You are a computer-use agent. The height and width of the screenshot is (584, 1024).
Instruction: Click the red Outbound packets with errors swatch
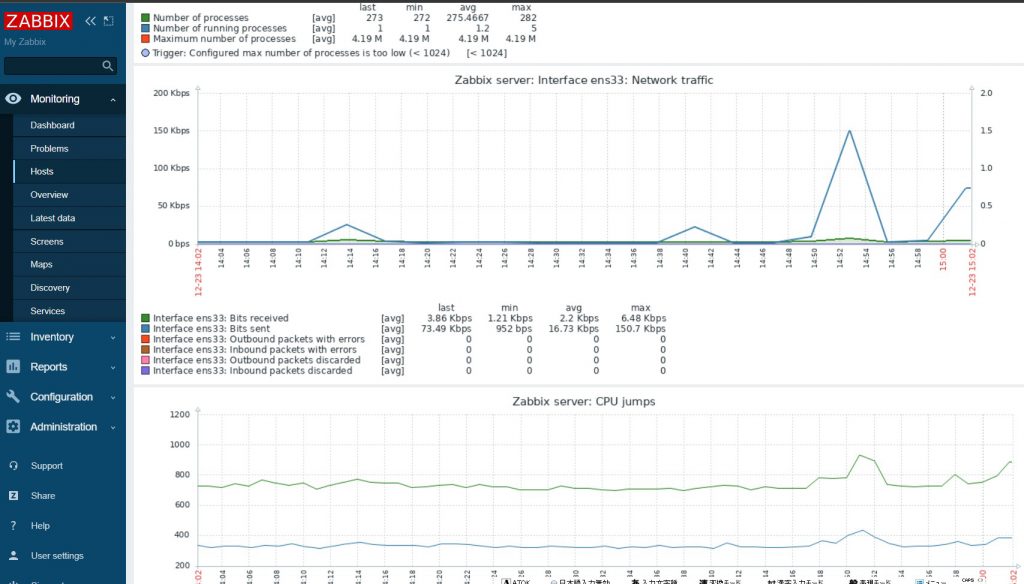(x=145, y=339)
